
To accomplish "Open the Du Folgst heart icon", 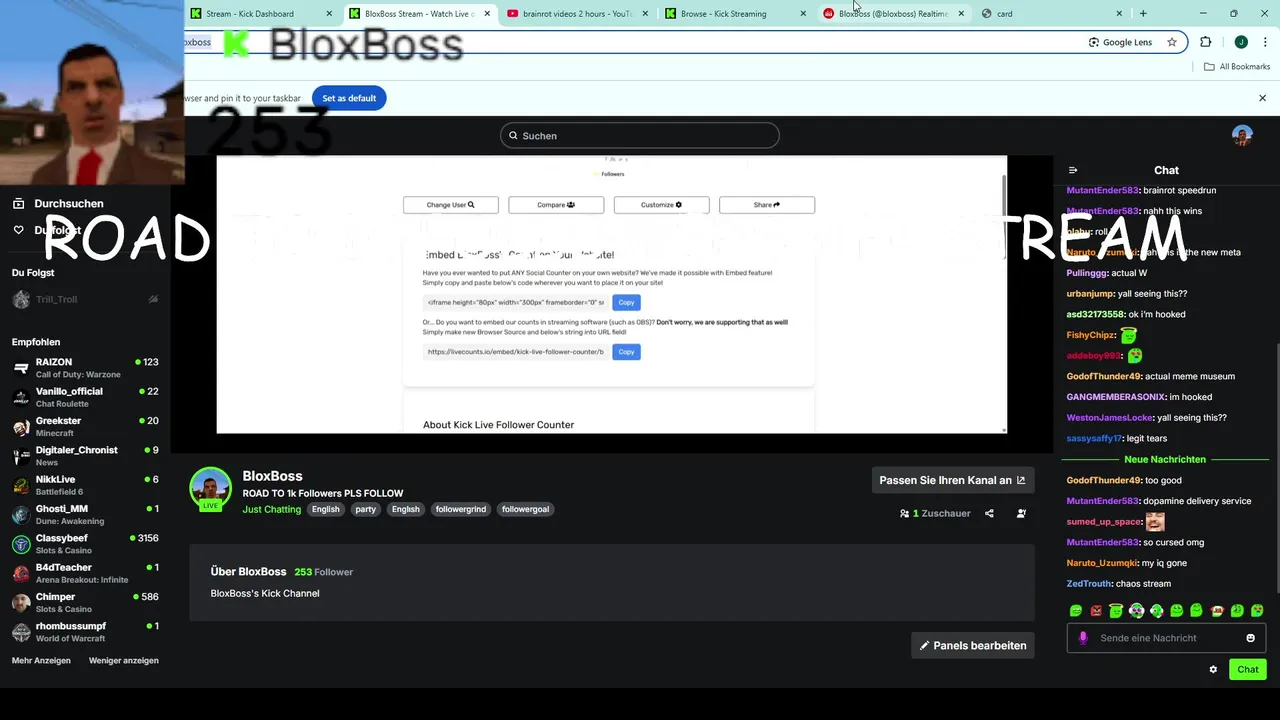I will tap(18, 230).
